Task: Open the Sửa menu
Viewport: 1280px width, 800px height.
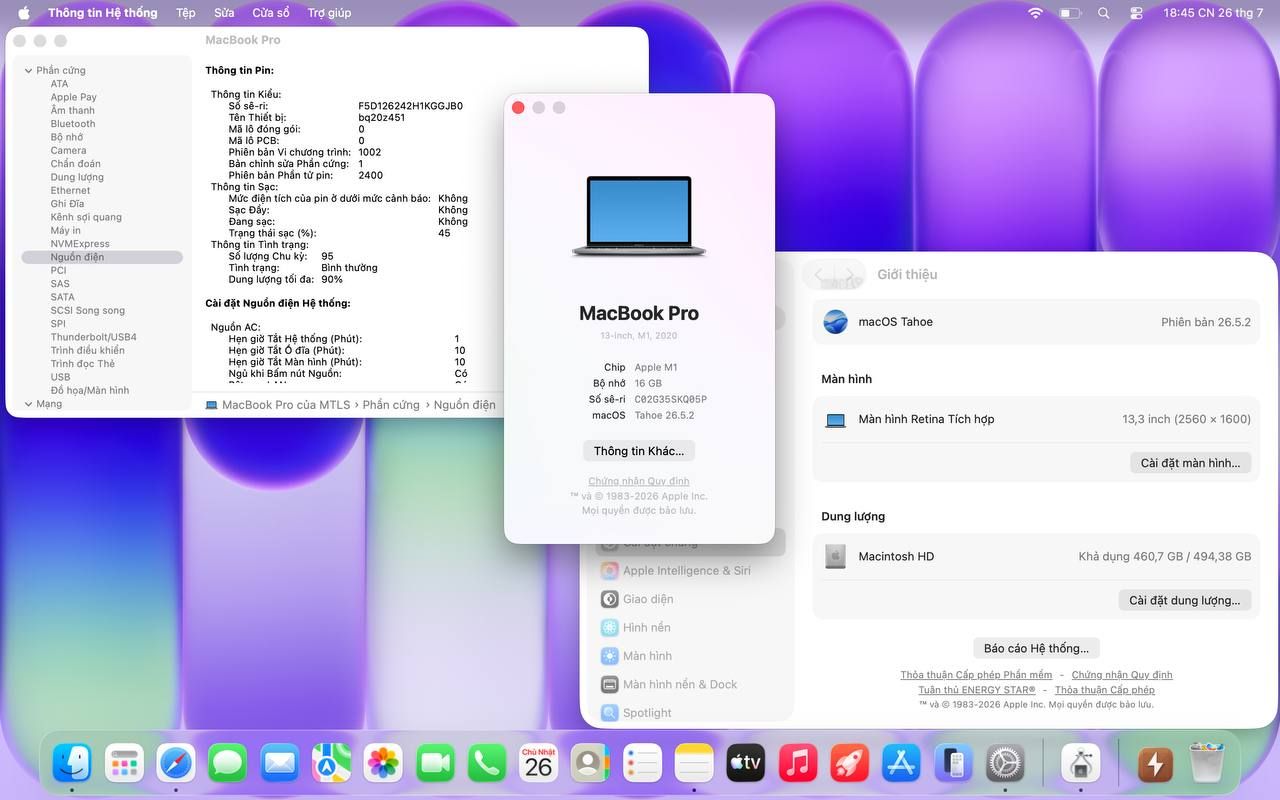Action: (x=224, y=13)
